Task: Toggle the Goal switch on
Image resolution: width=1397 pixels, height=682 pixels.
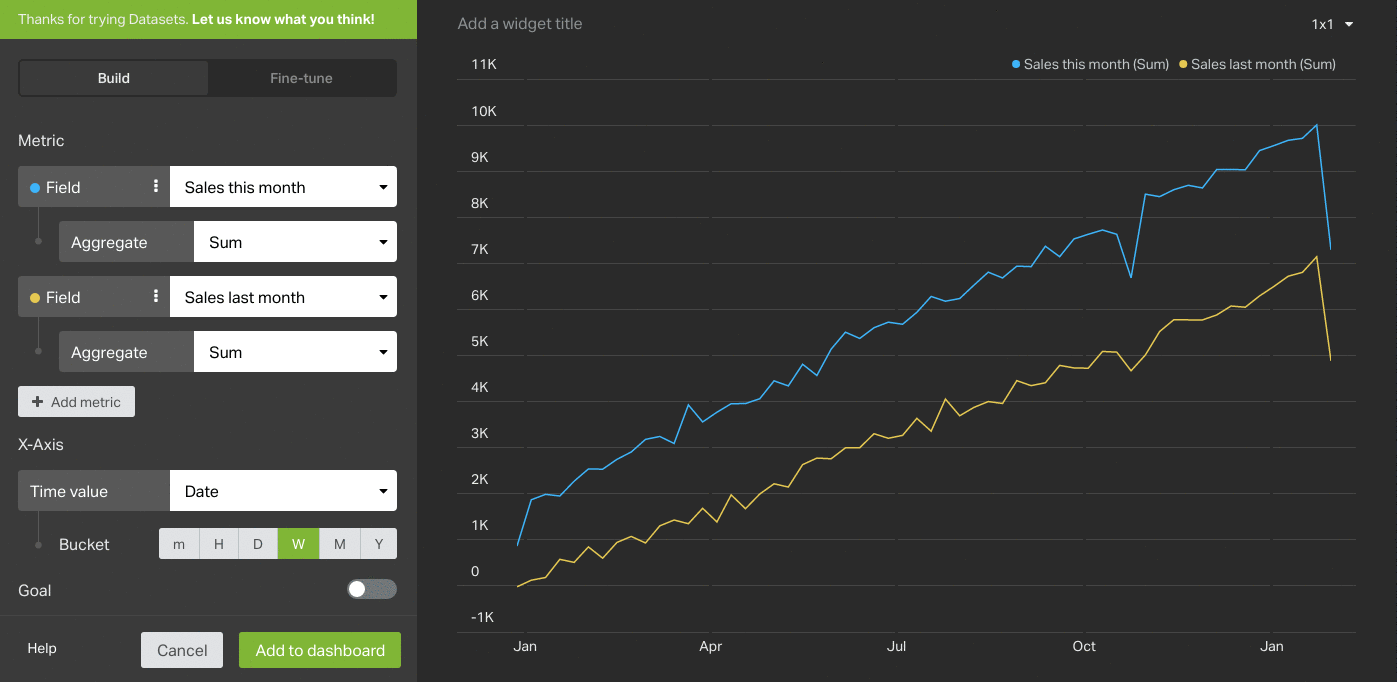Action: 372,589
